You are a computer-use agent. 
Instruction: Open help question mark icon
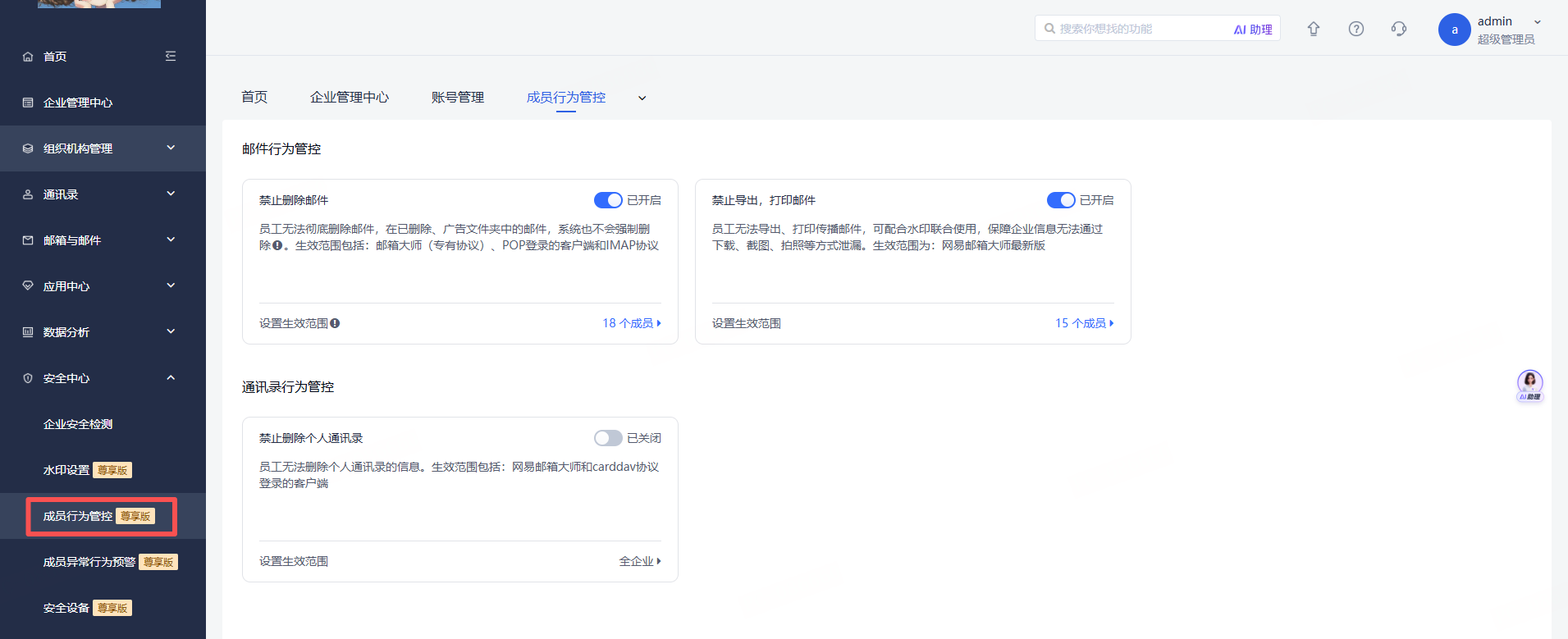click(x=1356, y=29)
